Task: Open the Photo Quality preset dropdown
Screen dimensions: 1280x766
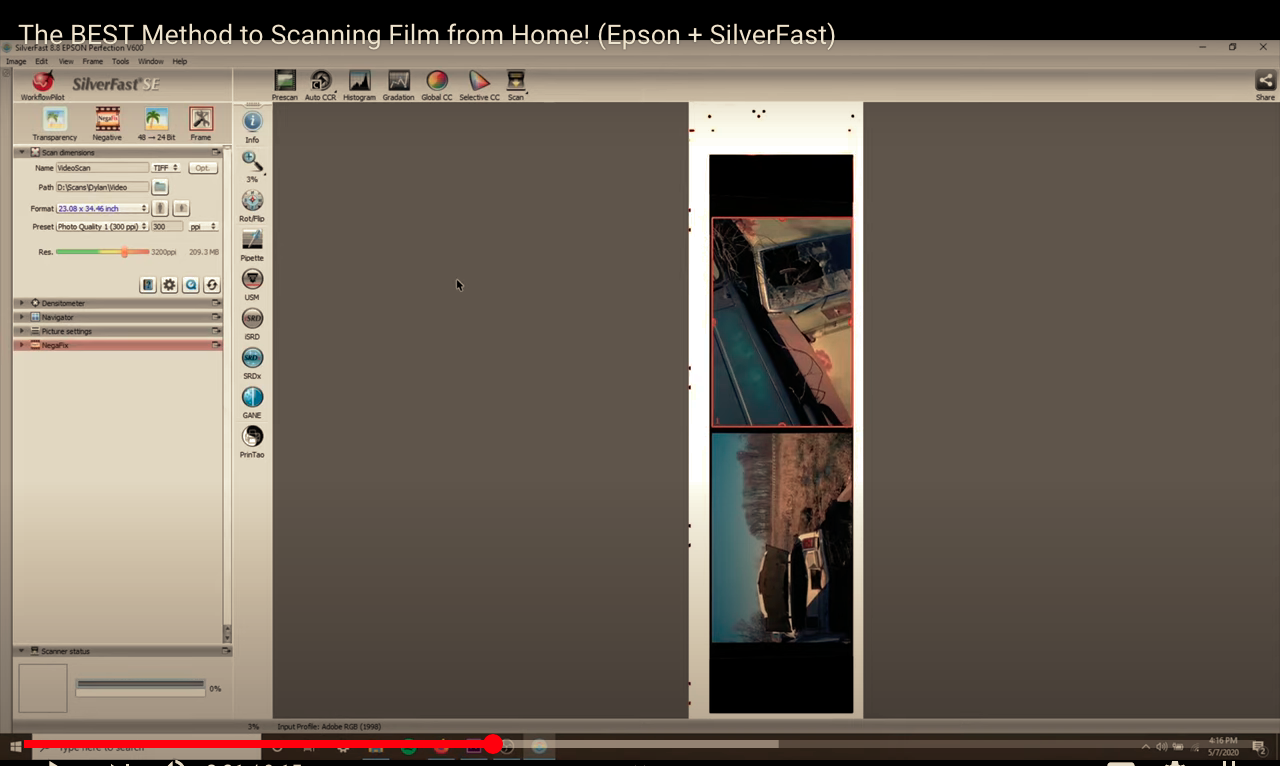Action: point(102,227)
